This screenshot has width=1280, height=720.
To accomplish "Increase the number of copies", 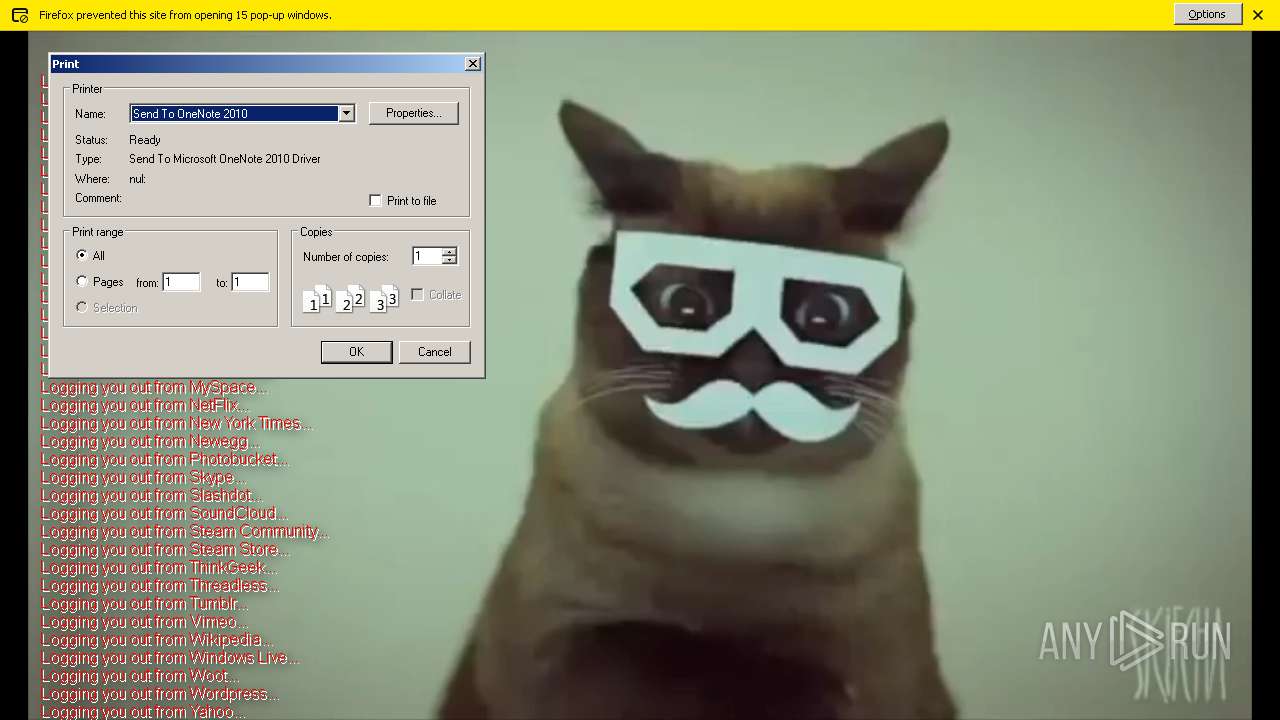I will (449, 252).
